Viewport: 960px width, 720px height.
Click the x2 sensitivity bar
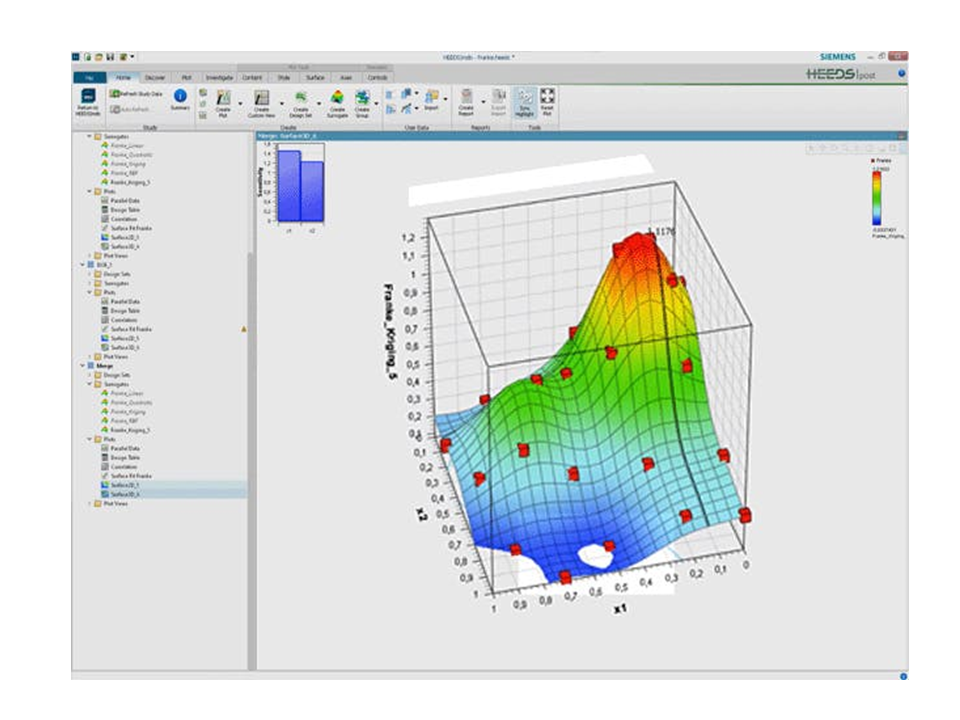(x=312, y=191)
